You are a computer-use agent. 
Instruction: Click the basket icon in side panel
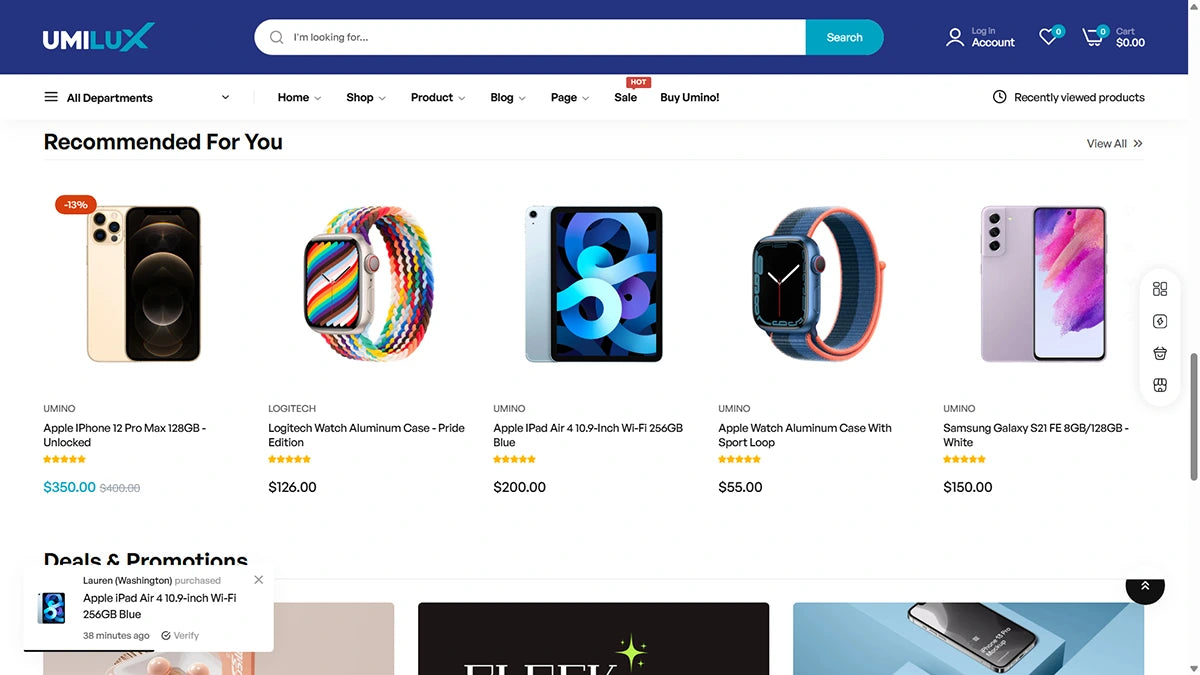[x=1160, y=353]
